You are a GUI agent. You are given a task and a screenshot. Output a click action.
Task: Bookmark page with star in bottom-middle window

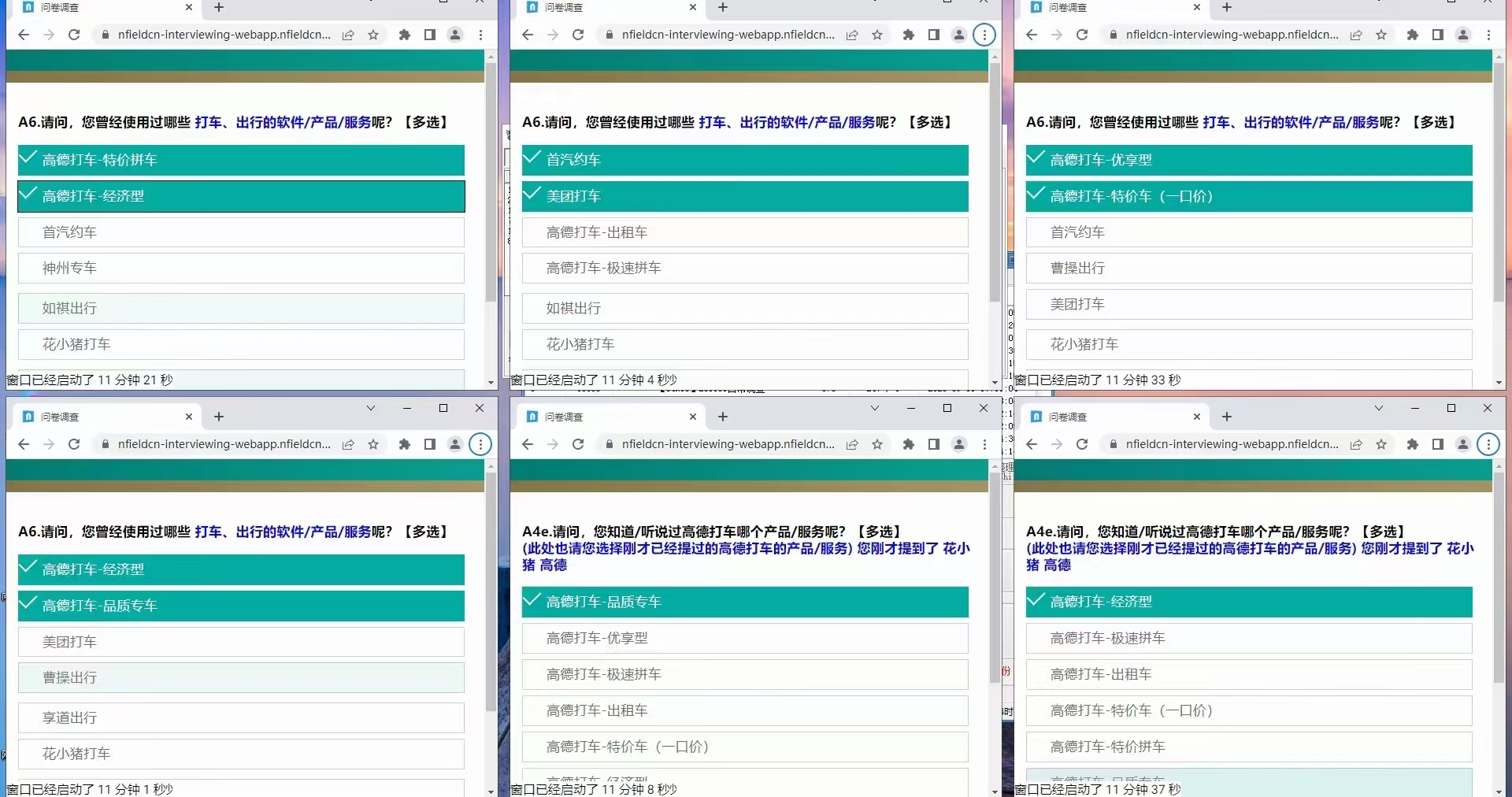[877, 444]
